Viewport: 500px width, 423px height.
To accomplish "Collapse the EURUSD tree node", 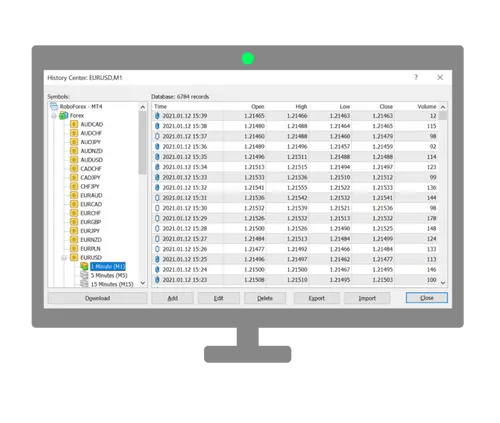I will [64, 258].
